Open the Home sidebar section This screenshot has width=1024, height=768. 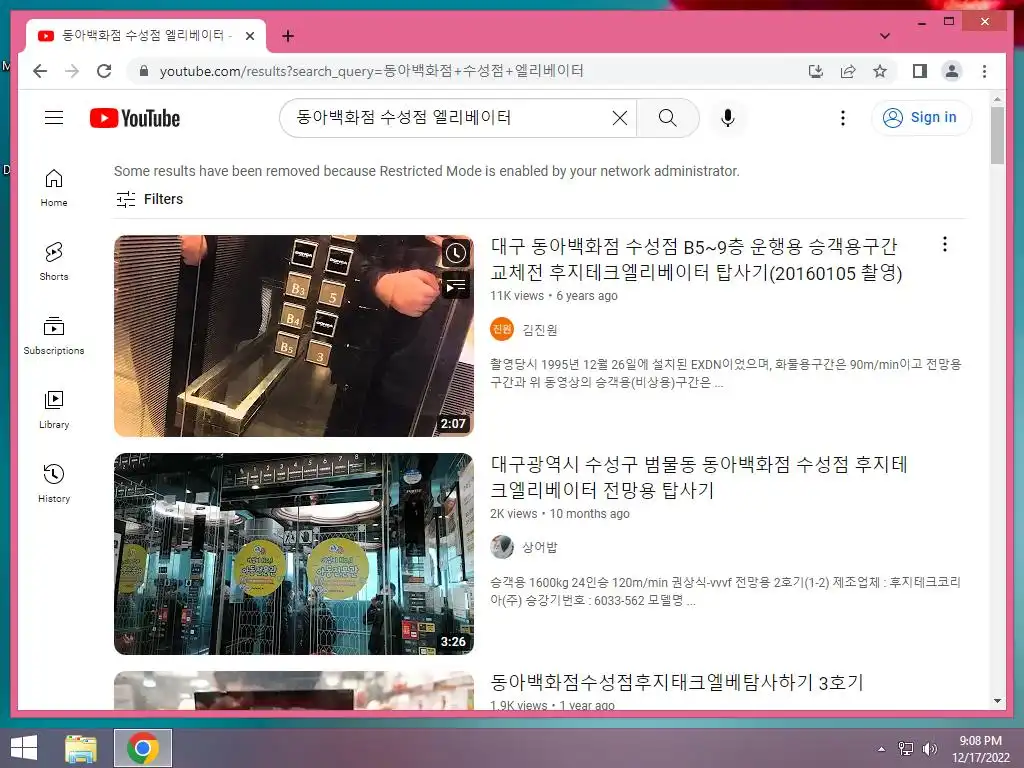tap(54, 188)
